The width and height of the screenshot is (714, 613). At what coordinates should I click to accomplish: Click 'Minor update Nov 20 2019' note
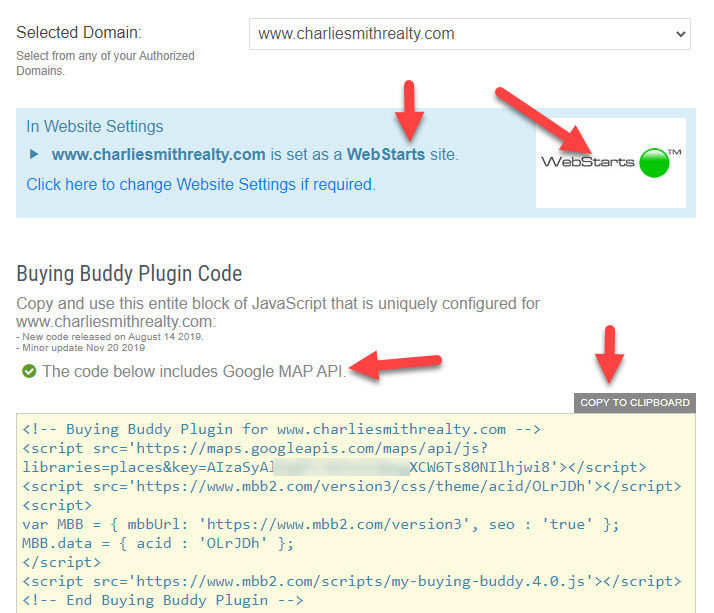tap(81, 347)
